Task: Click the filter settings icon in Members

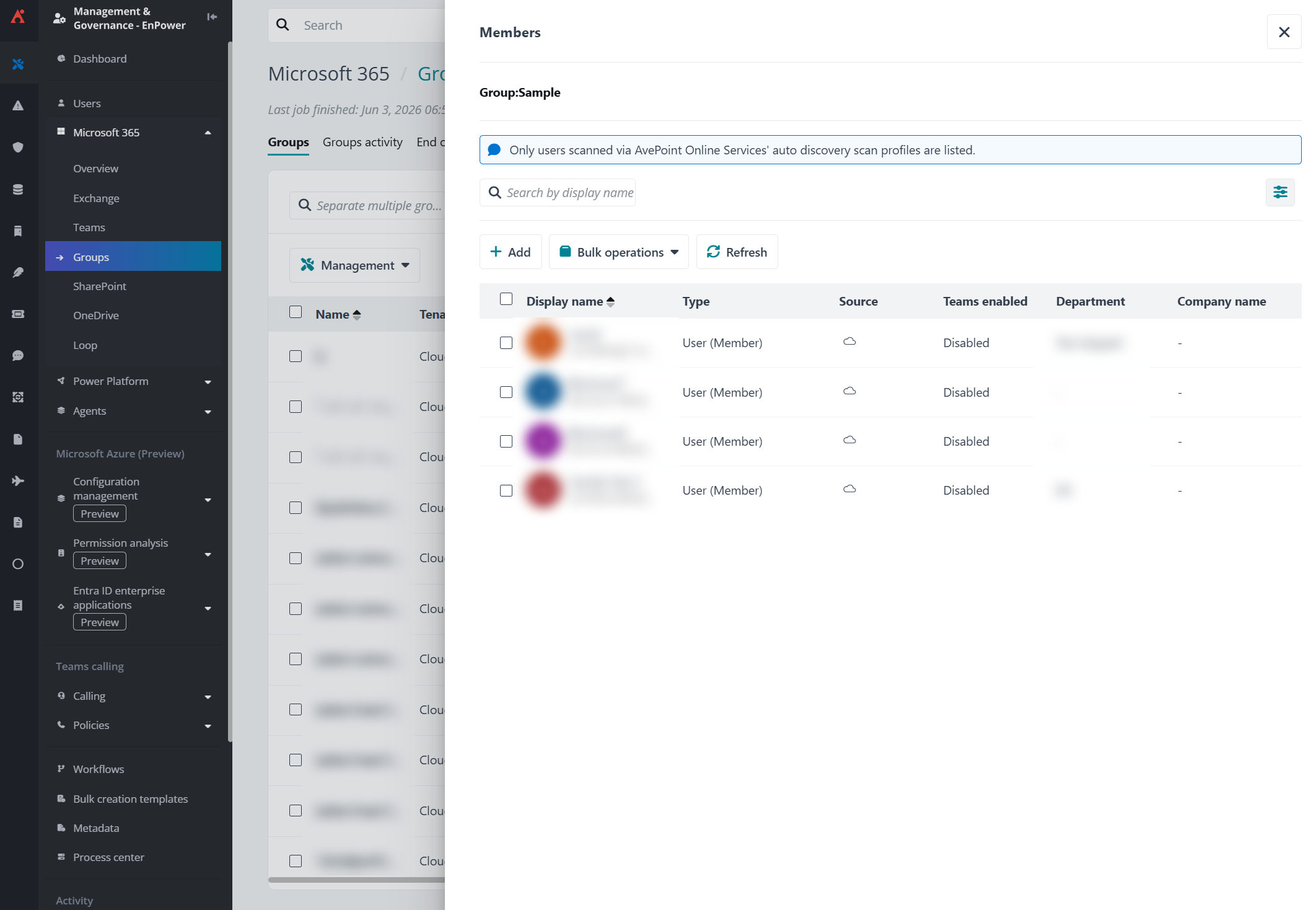Action: pos(1280,192)
